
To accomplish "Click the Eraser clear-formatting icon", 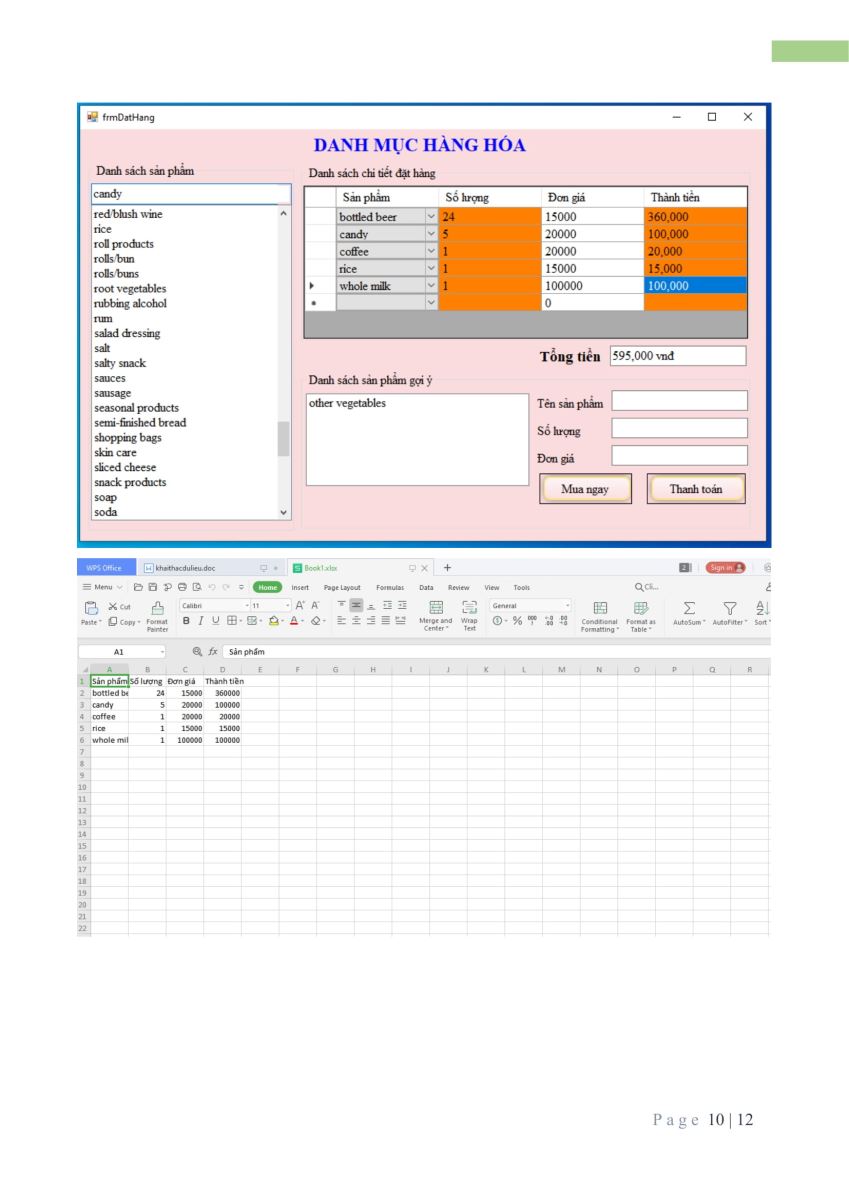I will pos(315,621).
